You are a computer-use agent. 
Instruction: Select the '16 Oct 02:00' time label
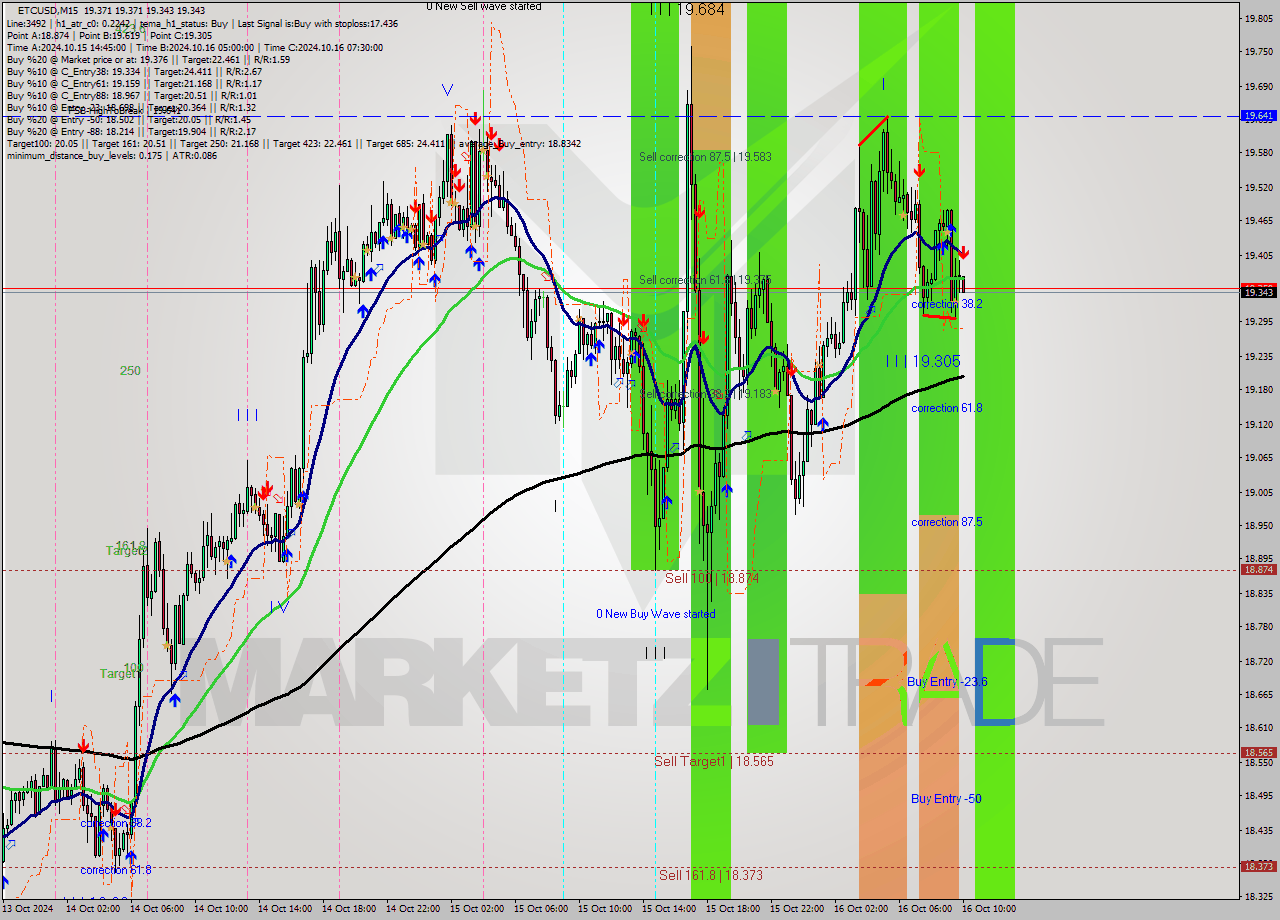coord(862,909)
